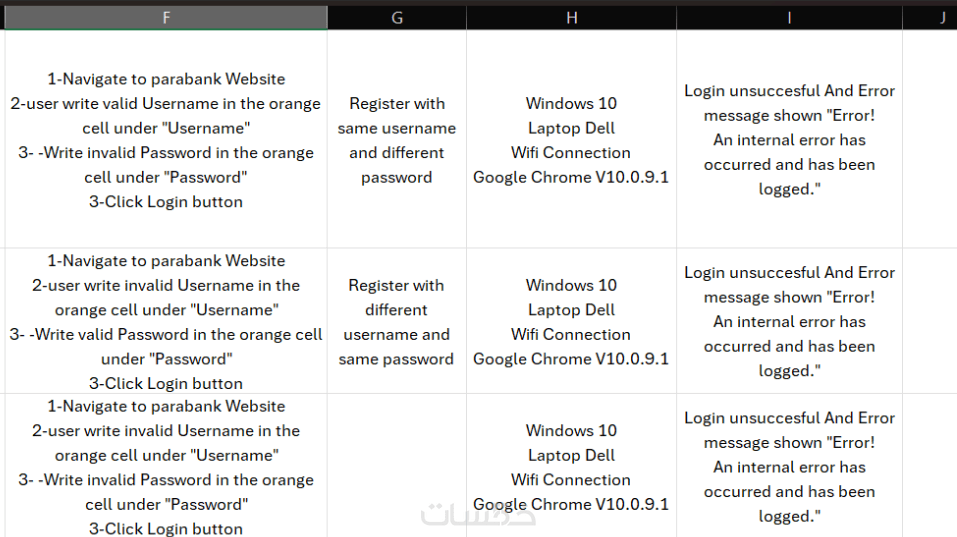
Task: Click the column H header
Action: [x=571, y=18]
